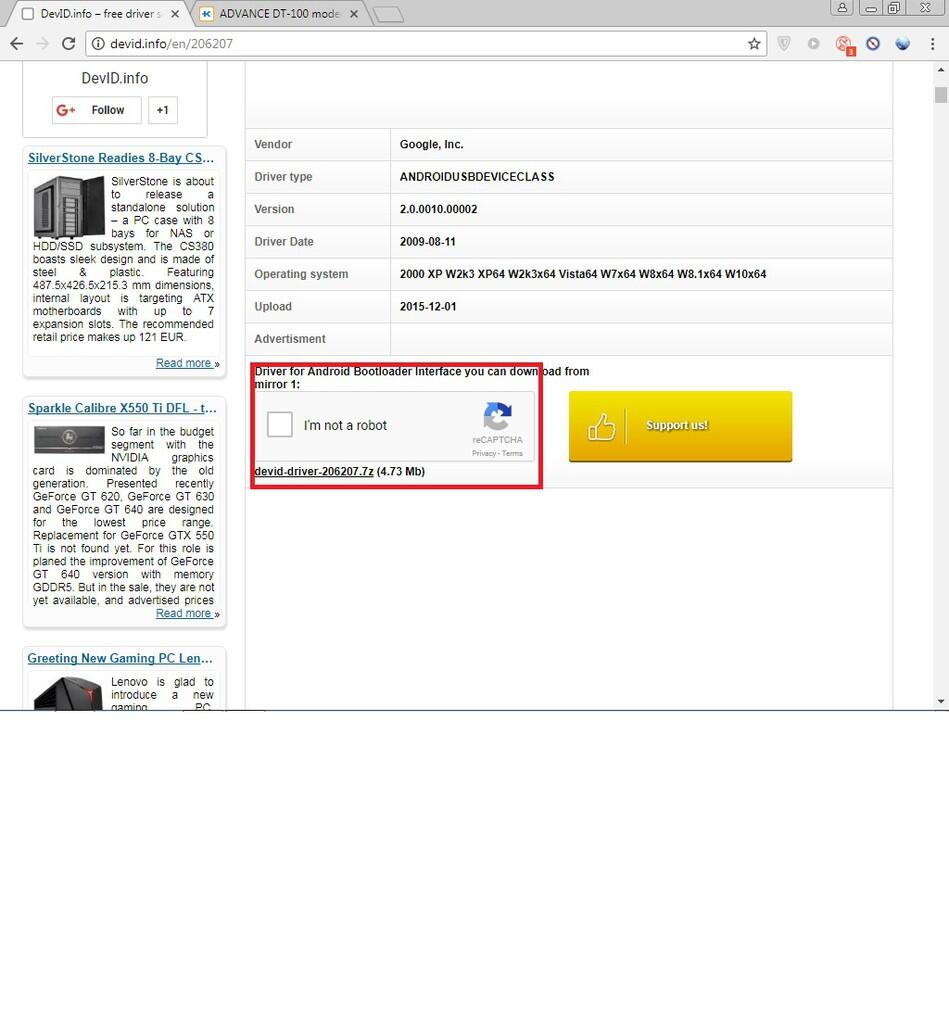Bookmark this page with the star icon

click(x=754, y=44)
